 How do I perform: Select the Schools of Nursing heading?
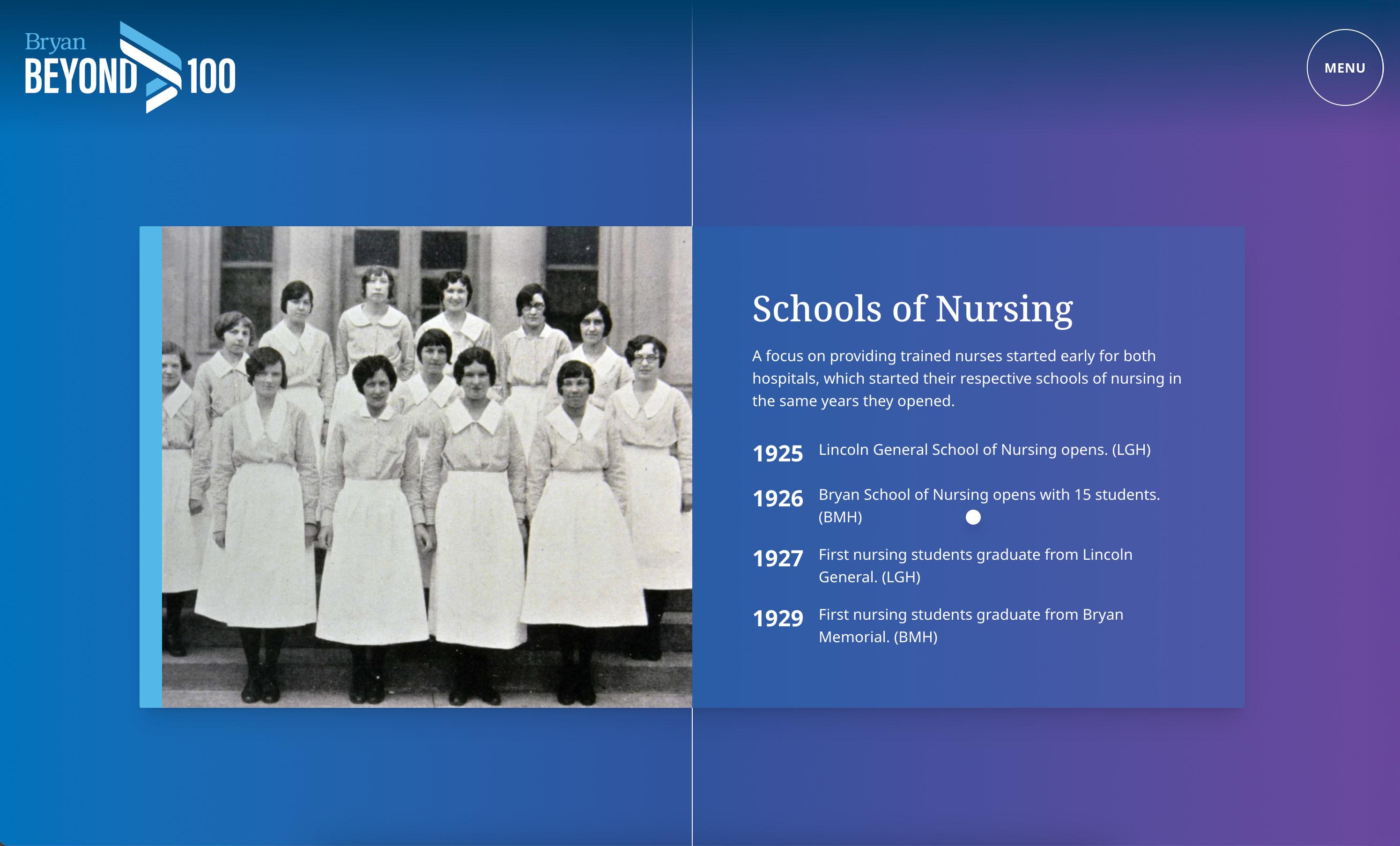[x=912, y=310]
